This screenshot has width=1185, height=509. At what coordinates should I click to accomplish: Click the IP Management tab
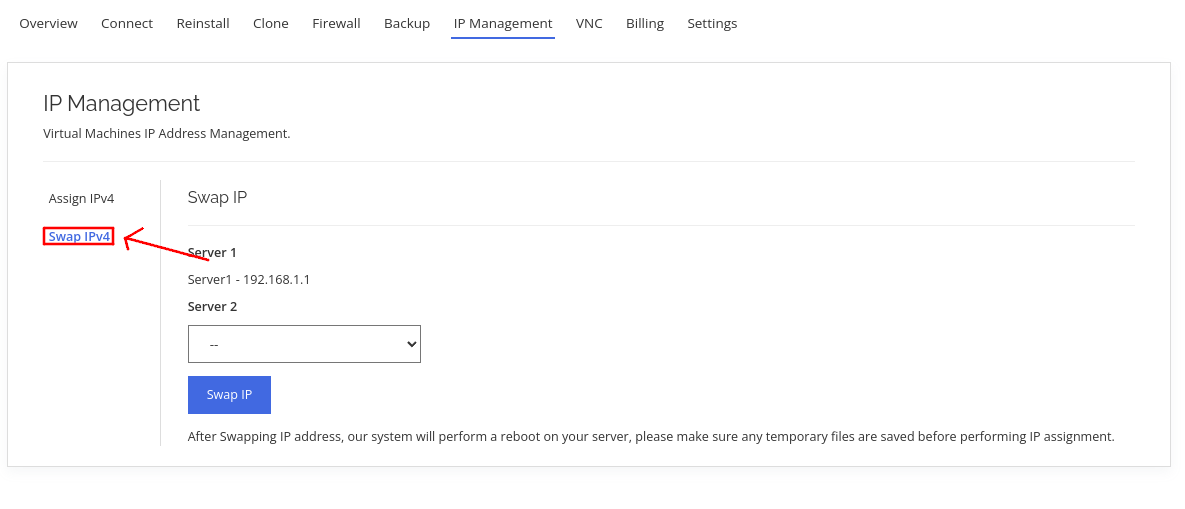click(502, 23)
